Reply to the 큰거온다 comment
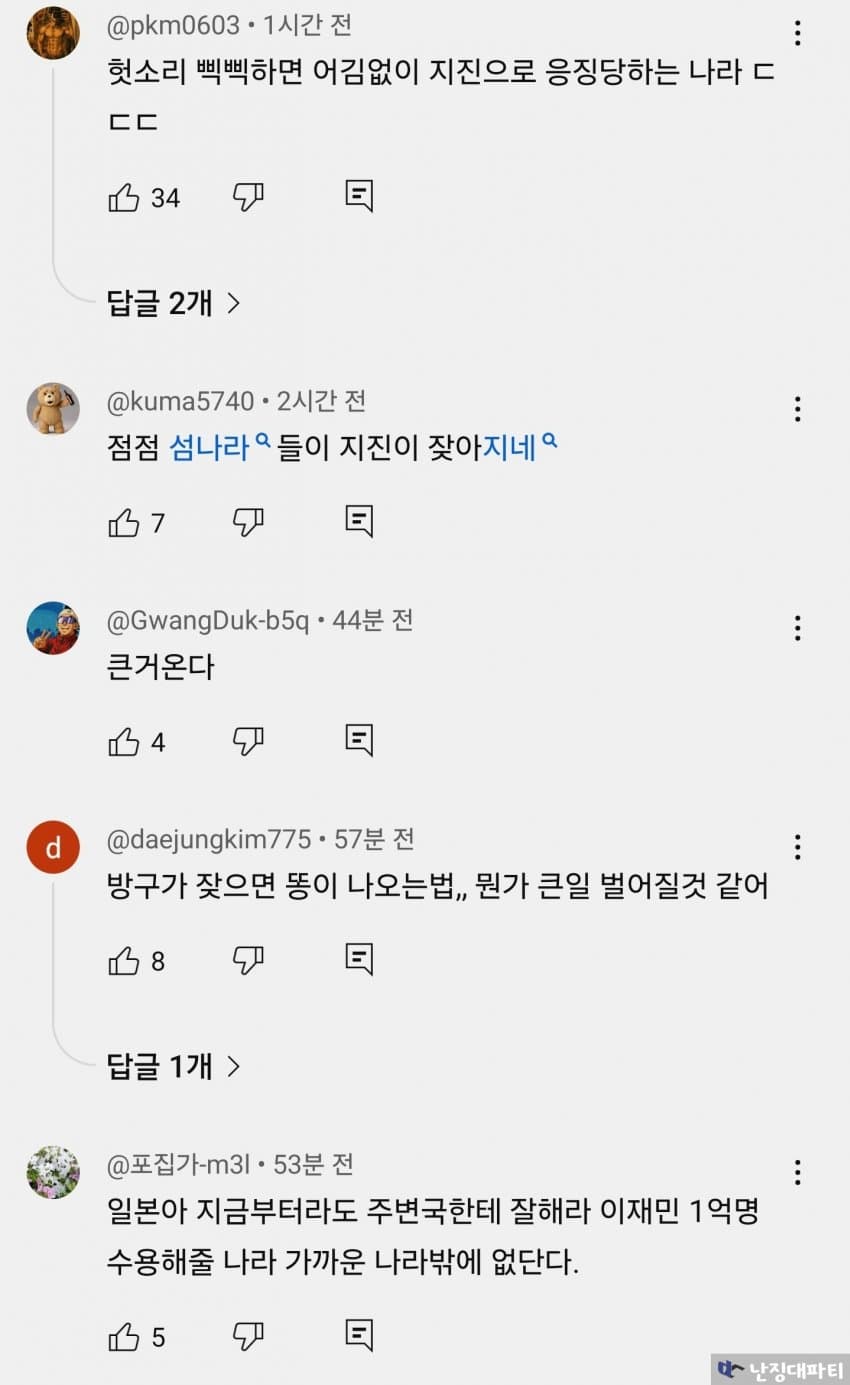850x1385 pixels. [359, 739]
